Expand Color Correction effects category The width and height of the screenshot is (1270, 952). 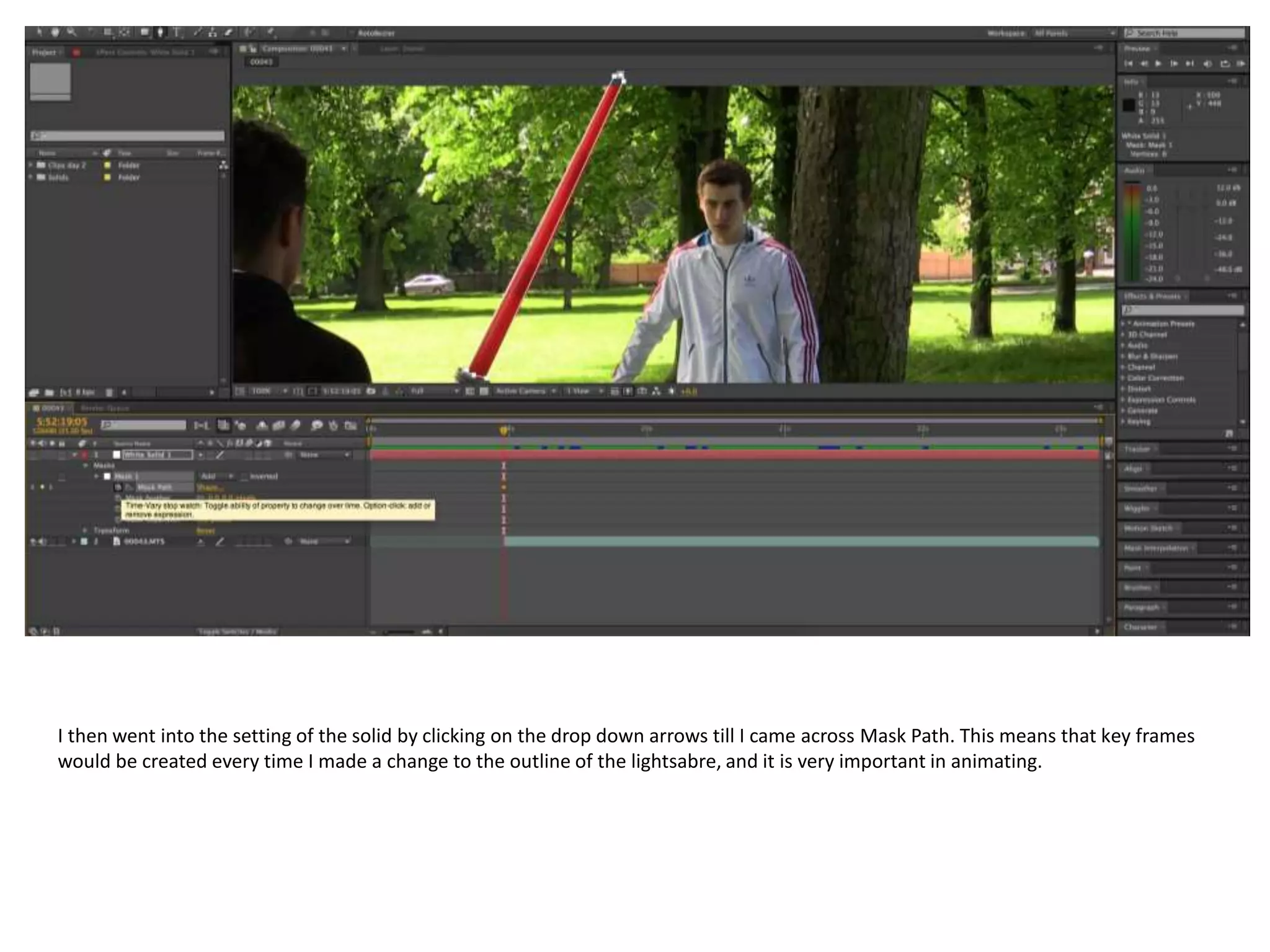1123,378
